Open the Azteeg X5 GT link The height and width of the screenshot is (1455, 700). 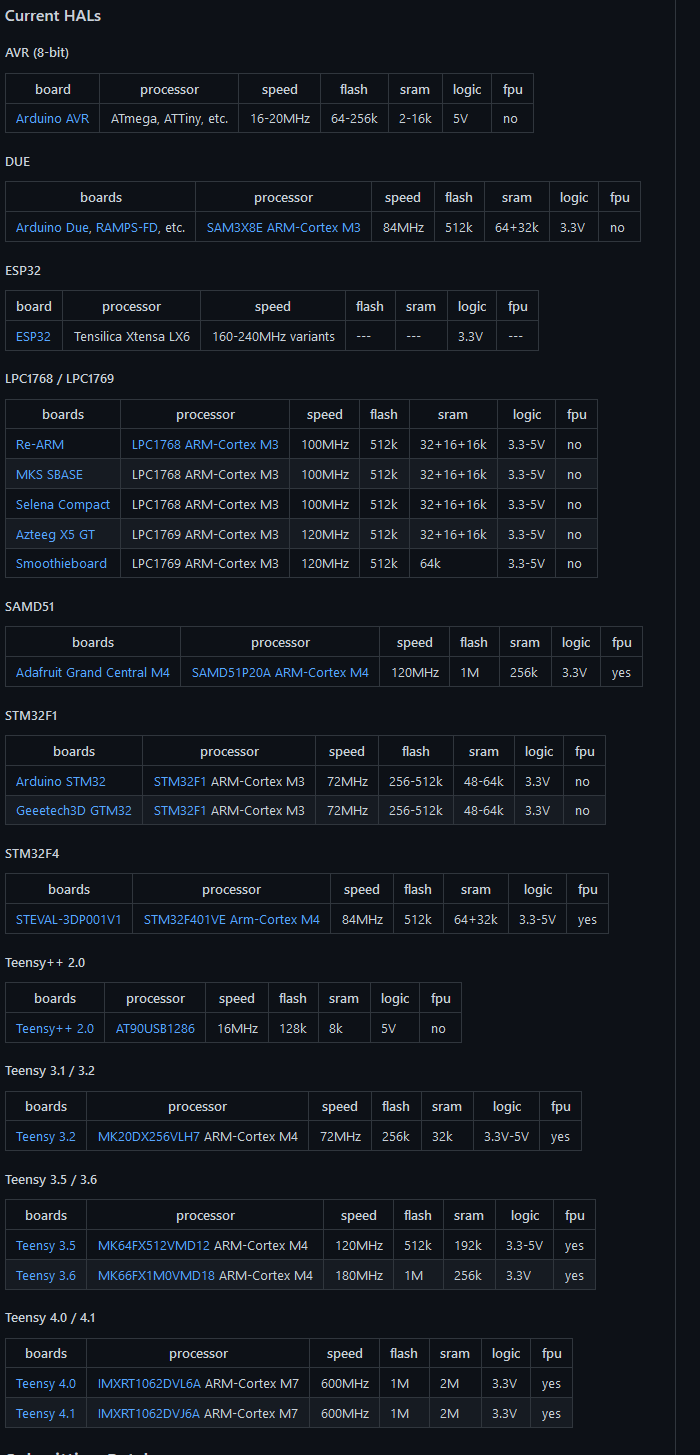55,534
